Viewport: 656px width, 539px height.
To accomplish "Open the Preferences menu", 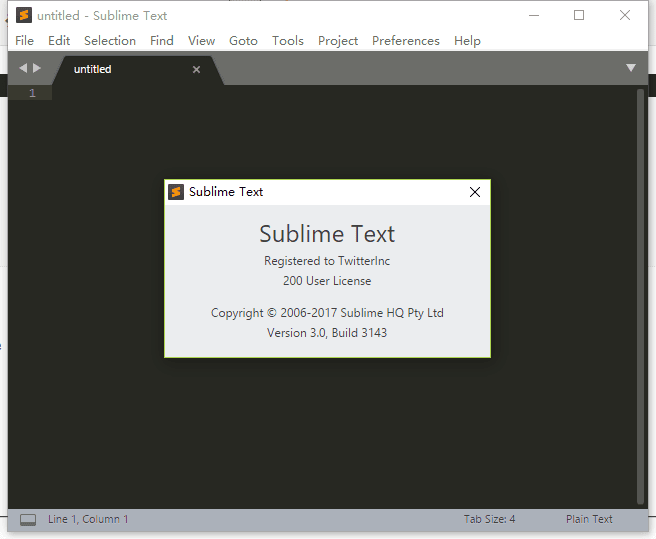I will [405, 41].
